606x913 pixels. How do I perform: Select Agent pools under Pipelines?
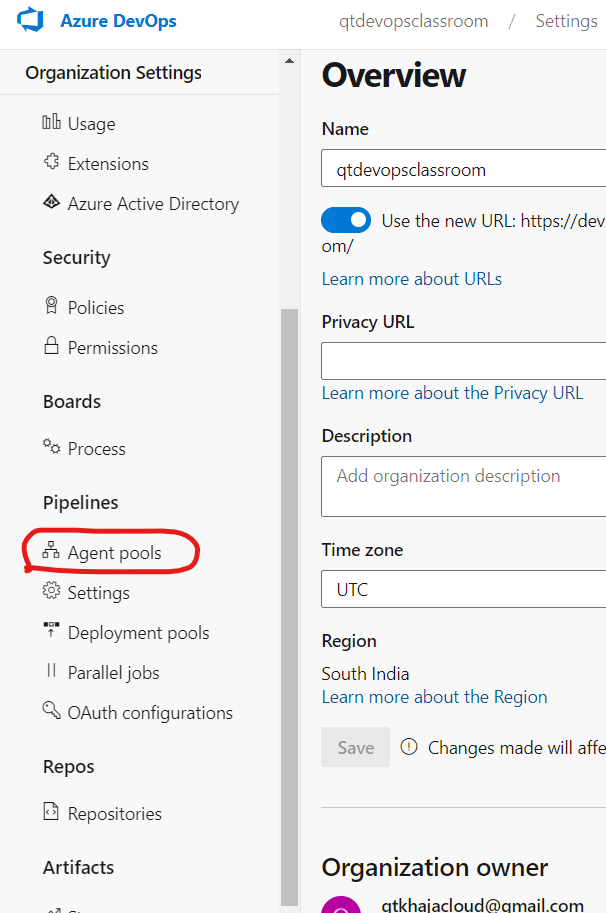[115, 553]
